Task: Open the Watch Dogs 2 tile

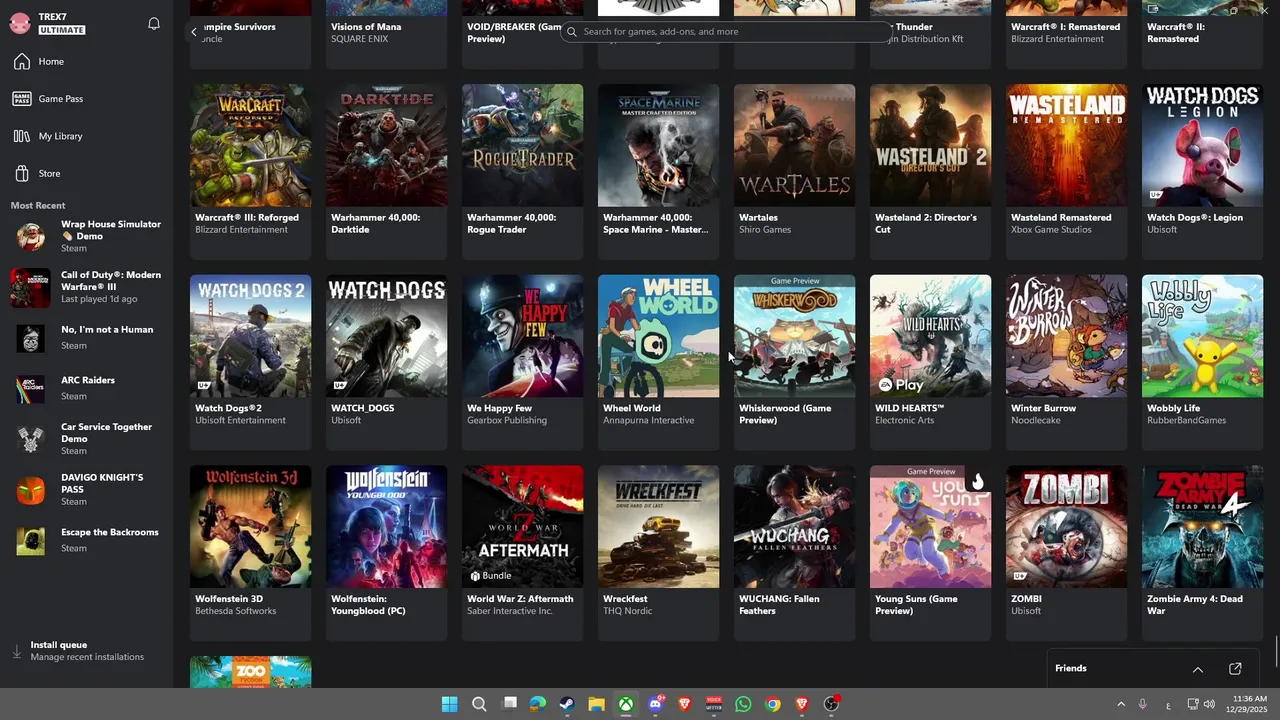Action: (250, 363)
